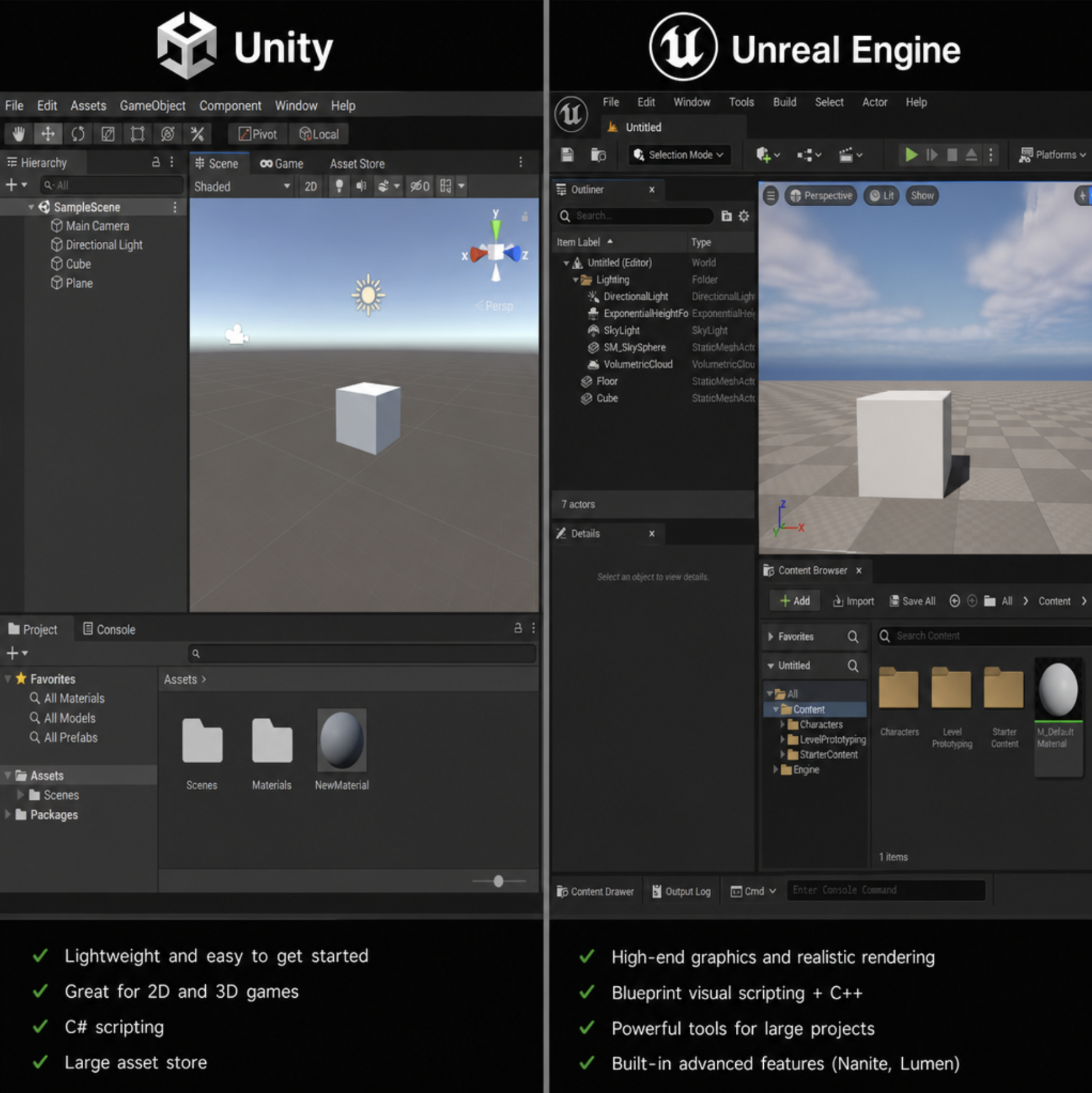This screenshot has height=1093, width=1092.
Task: Toggle scene audio speaker in Unity
Action: pyautogui.click(x=361, y=186)
